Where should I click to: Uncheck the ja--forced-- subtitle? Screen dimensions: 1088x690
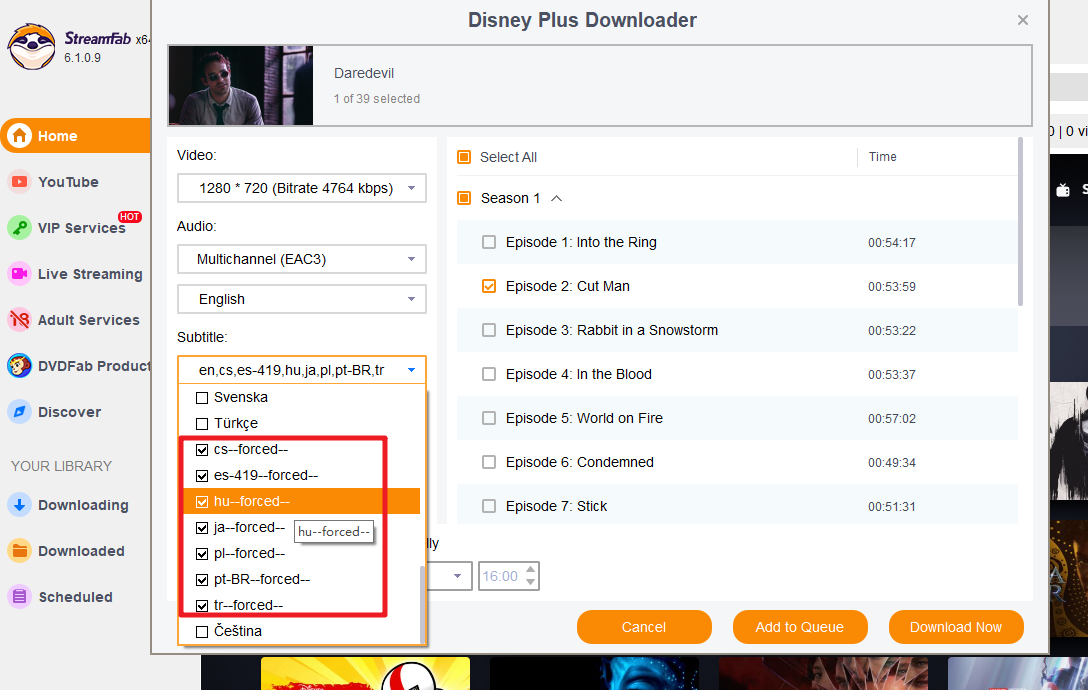pyautogui.click(x=202, y=528)
